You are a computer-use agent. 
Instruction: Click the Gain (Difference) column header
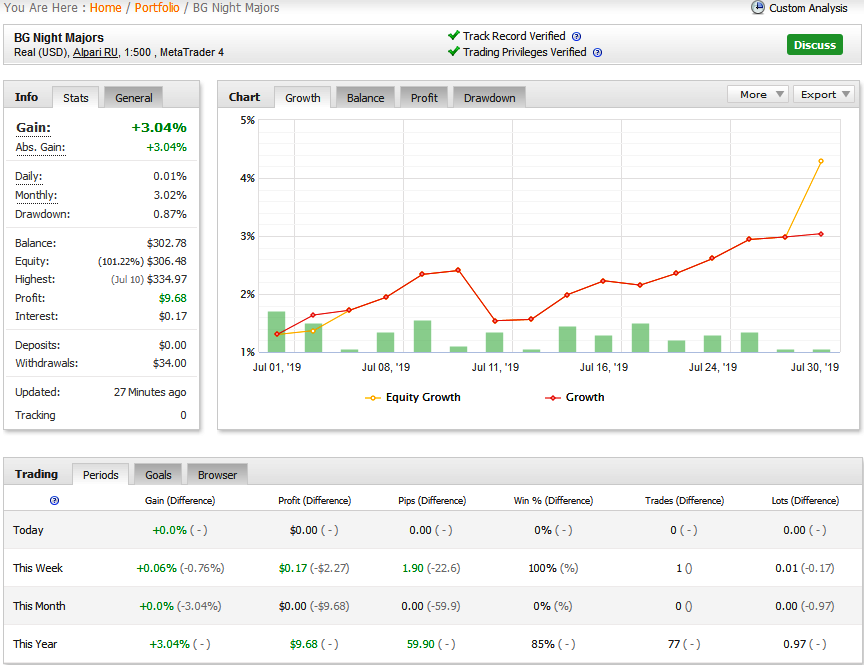(180, 500)
